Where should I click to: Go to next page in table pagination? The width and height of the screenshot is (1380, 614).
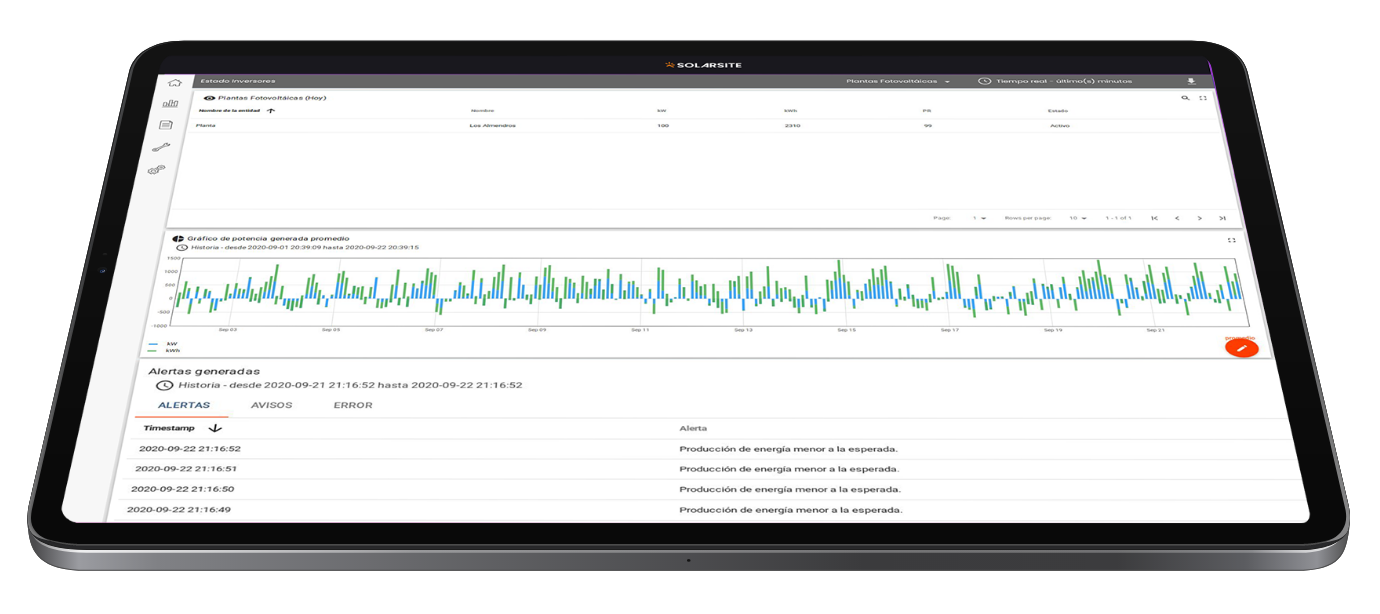point(1199,218)
